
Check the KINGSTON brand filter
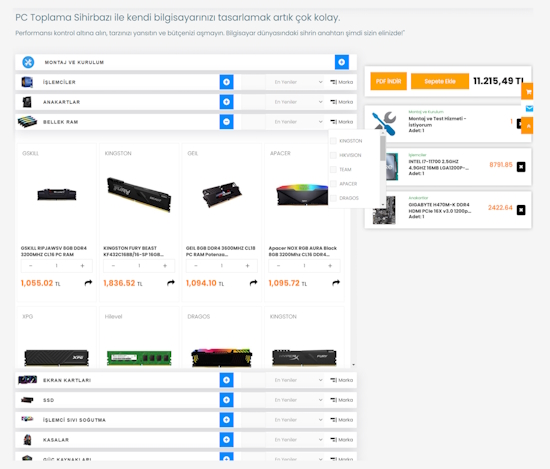333,141
